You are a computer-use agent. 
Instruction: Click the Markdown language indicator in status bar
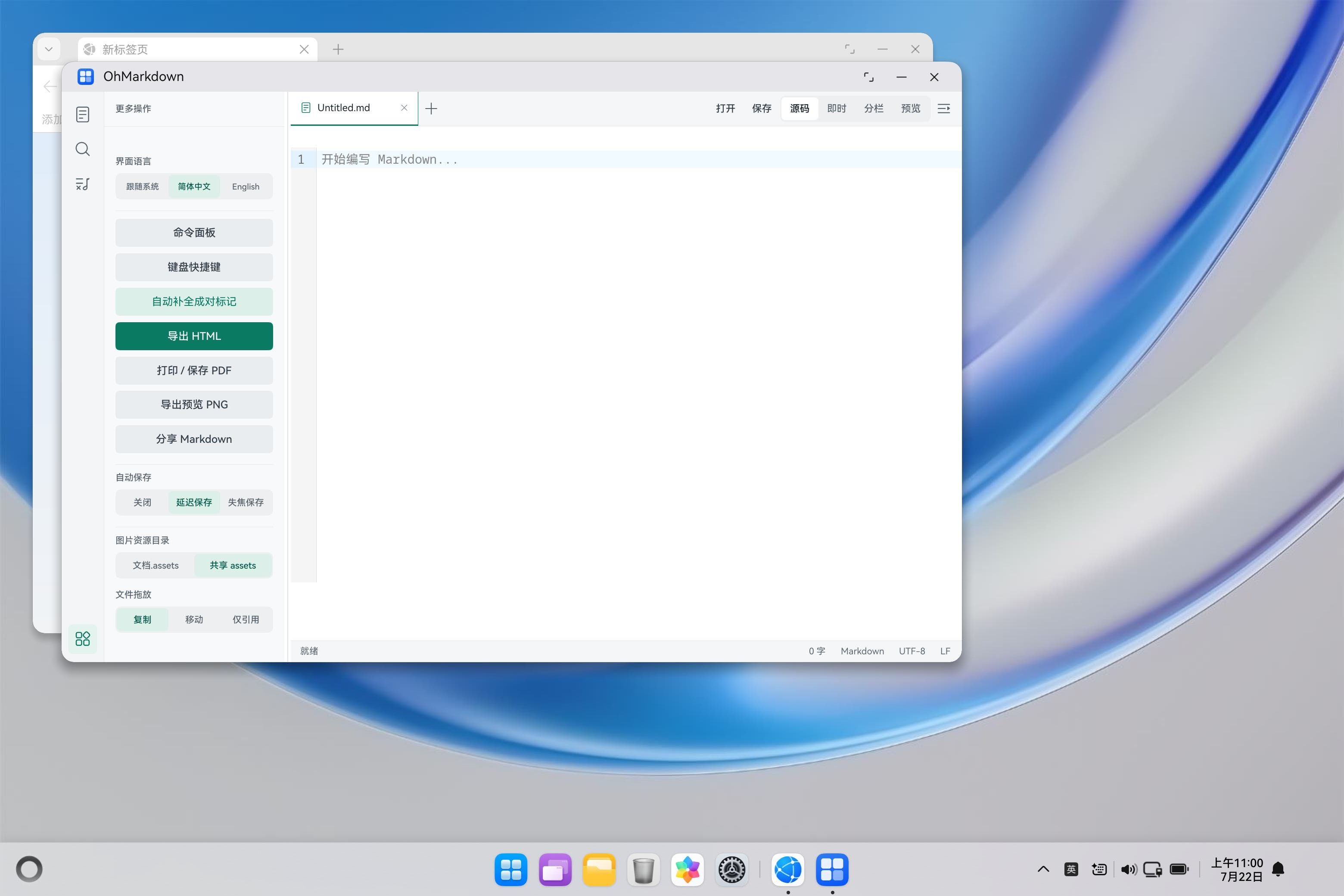point(862,651)
